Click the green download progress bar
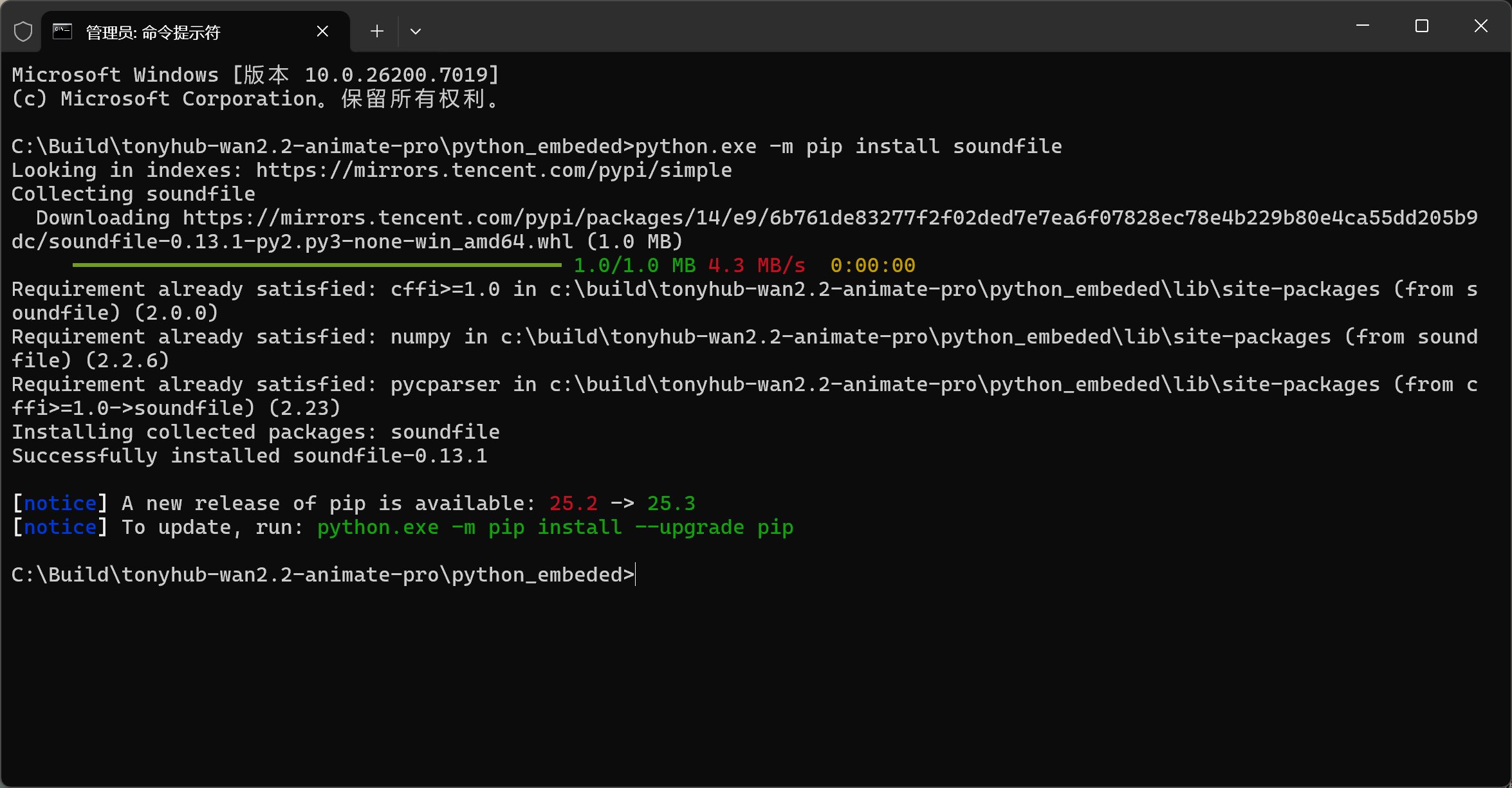This screenshot has height=788, width=1512. click(317, 265)
